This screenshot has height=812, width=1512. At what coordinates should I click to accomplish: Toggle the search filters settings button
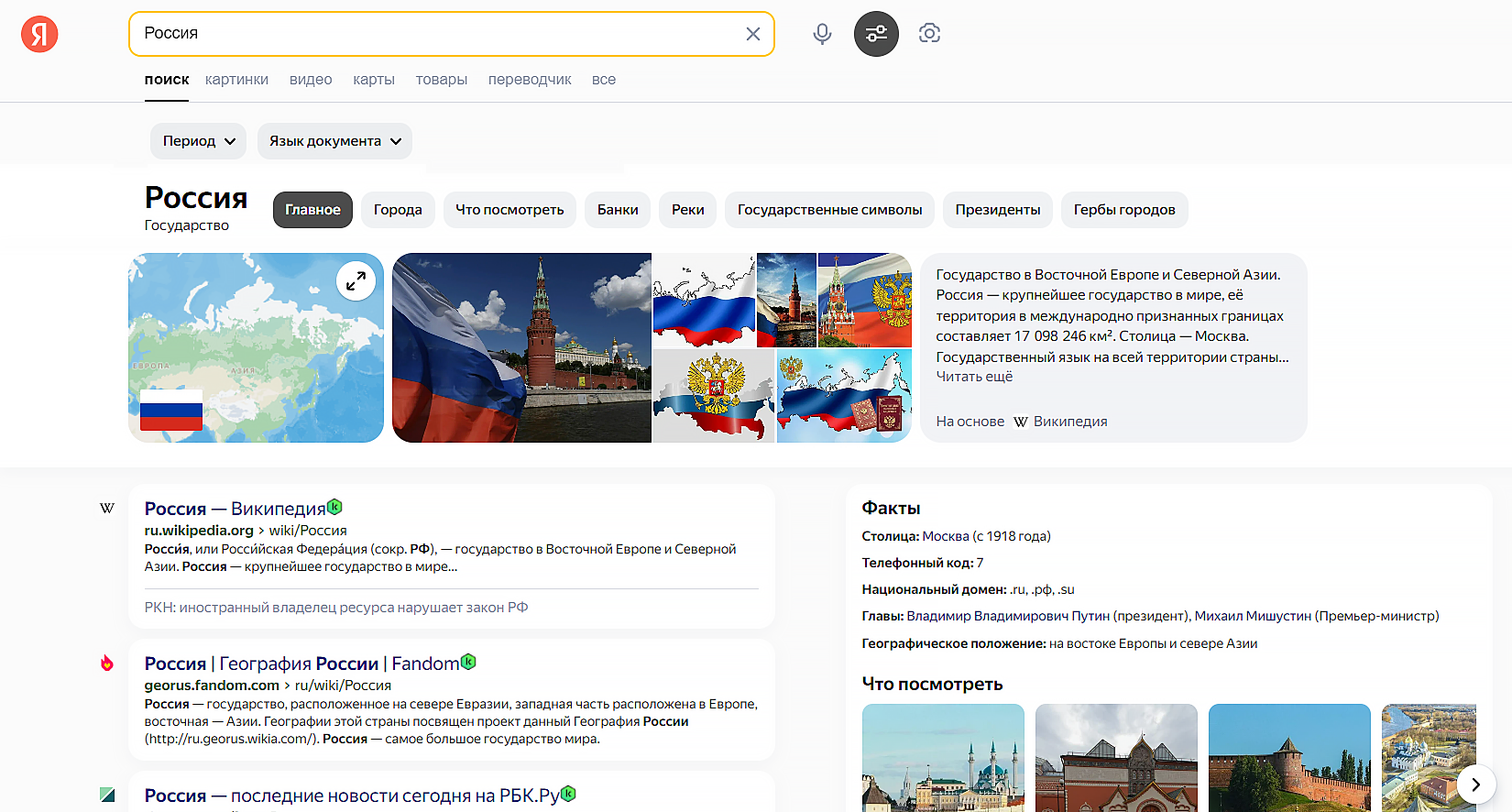[876, 34]
